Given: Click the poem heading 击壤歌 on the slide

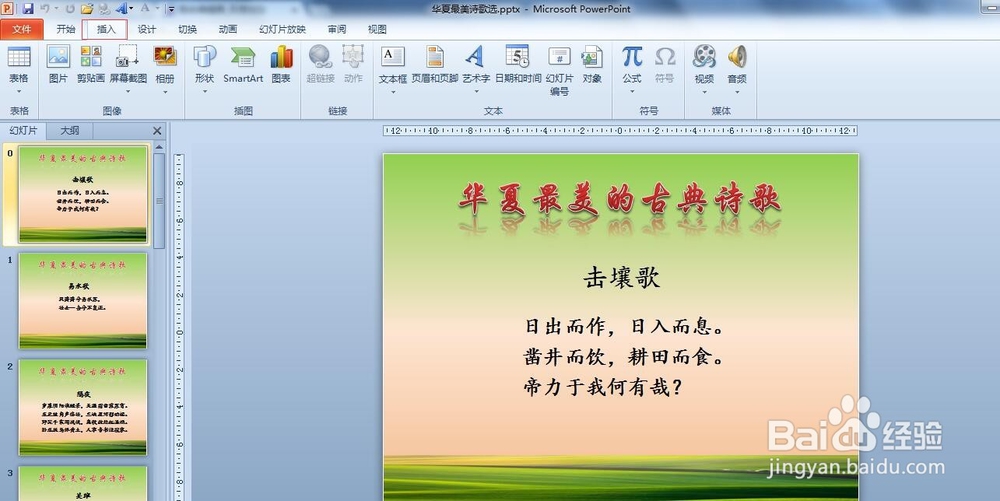Looking at the screenshot, I should 621,277.
